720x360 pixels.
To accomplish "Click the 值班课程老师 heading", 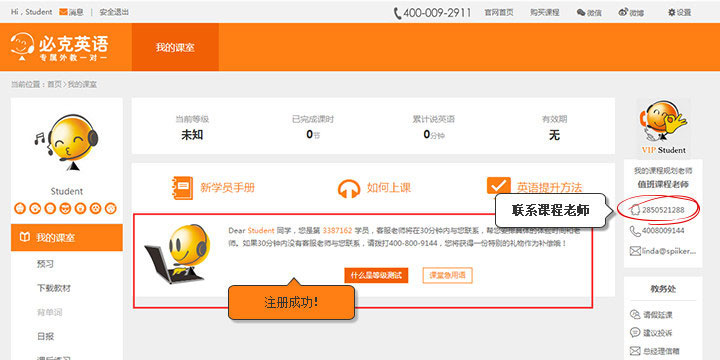I will [x=663, y=185].
